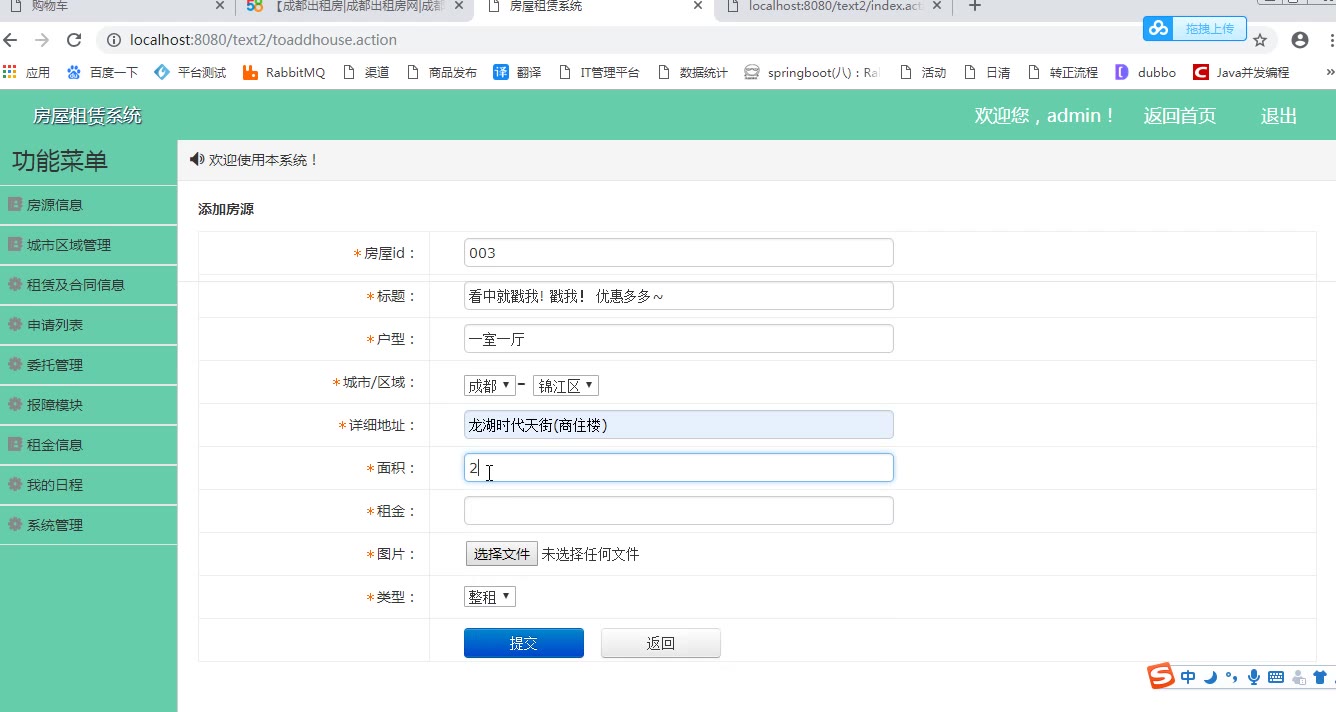Click the empty 租金 rent input field
This screenshot has height=712, width=1336.
point(679,511)
